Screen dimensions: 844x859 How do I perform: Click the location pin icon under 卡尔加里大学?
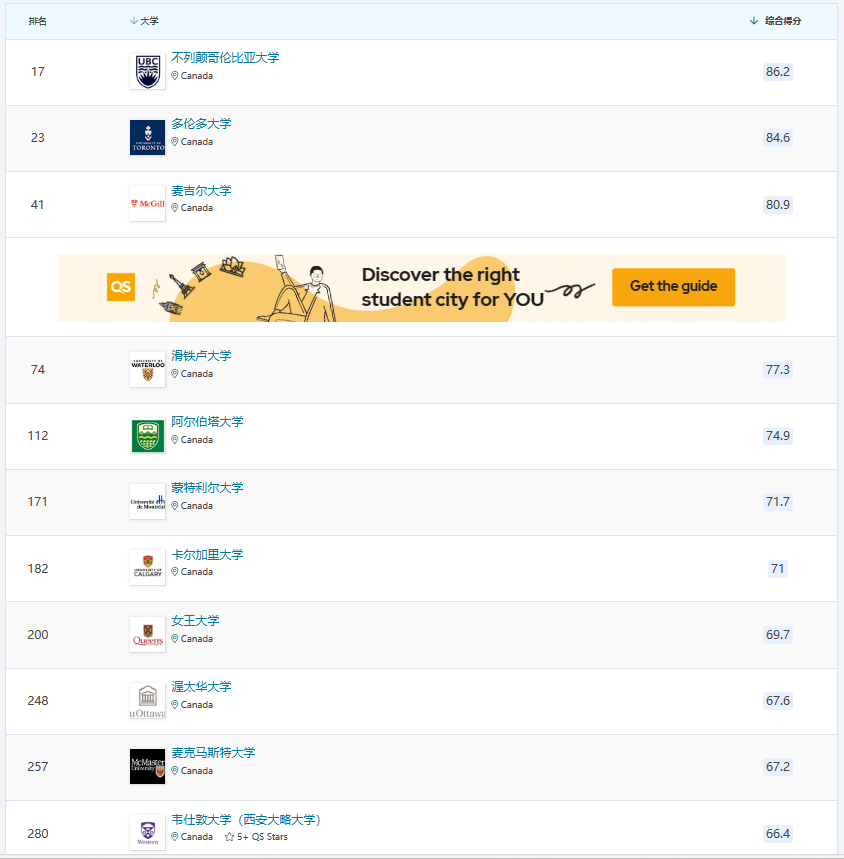pyautogui.click(x=175, y=572)
